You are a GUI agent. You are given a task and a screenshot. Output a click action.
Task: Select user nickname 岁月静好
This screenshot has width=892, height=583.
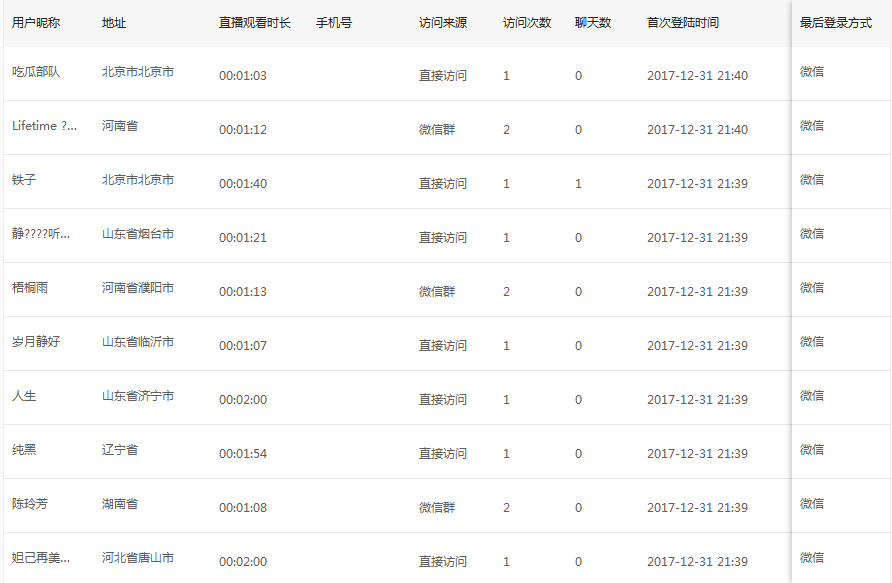pos(36,342)
